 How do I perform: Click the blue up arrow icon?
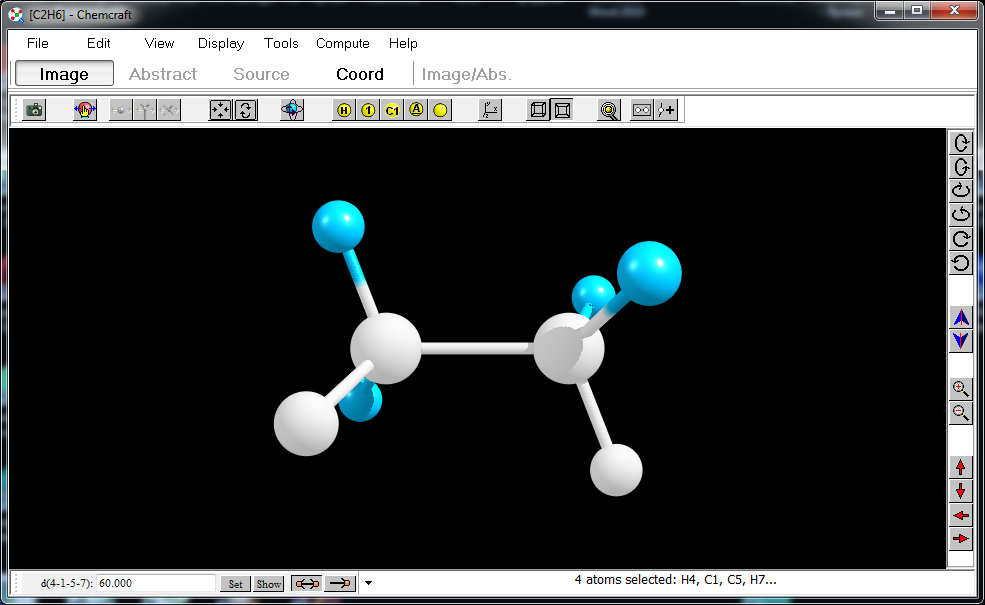pos(961,317)
